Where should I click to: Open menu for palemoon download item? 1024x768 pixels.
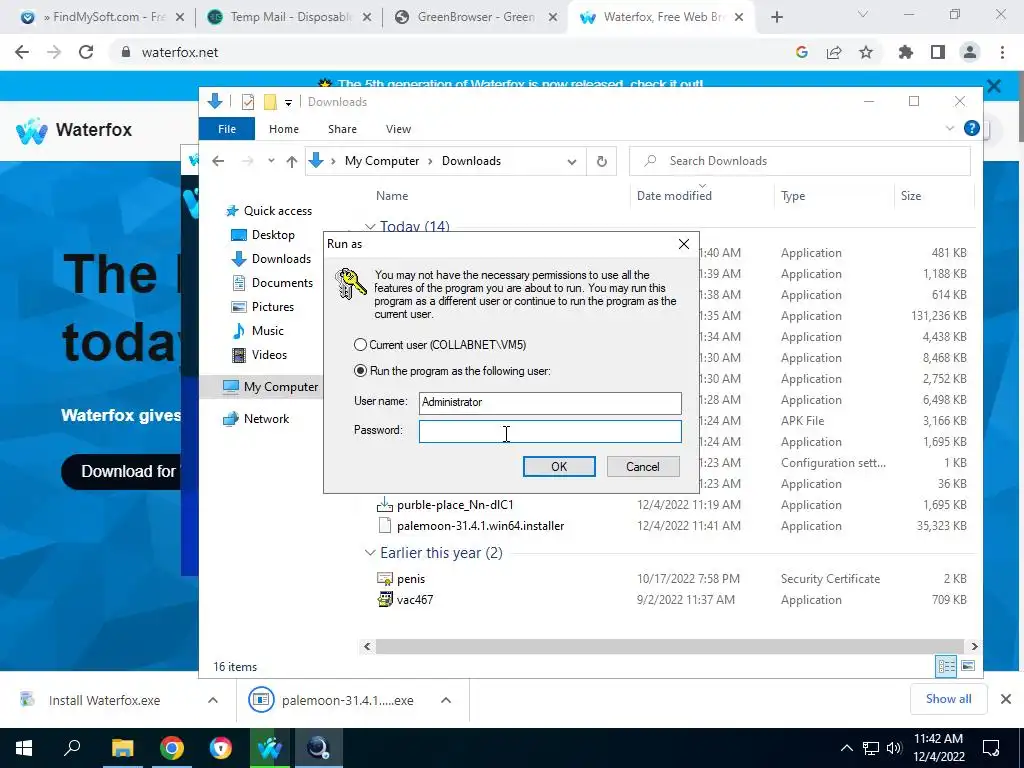[446, 700]
